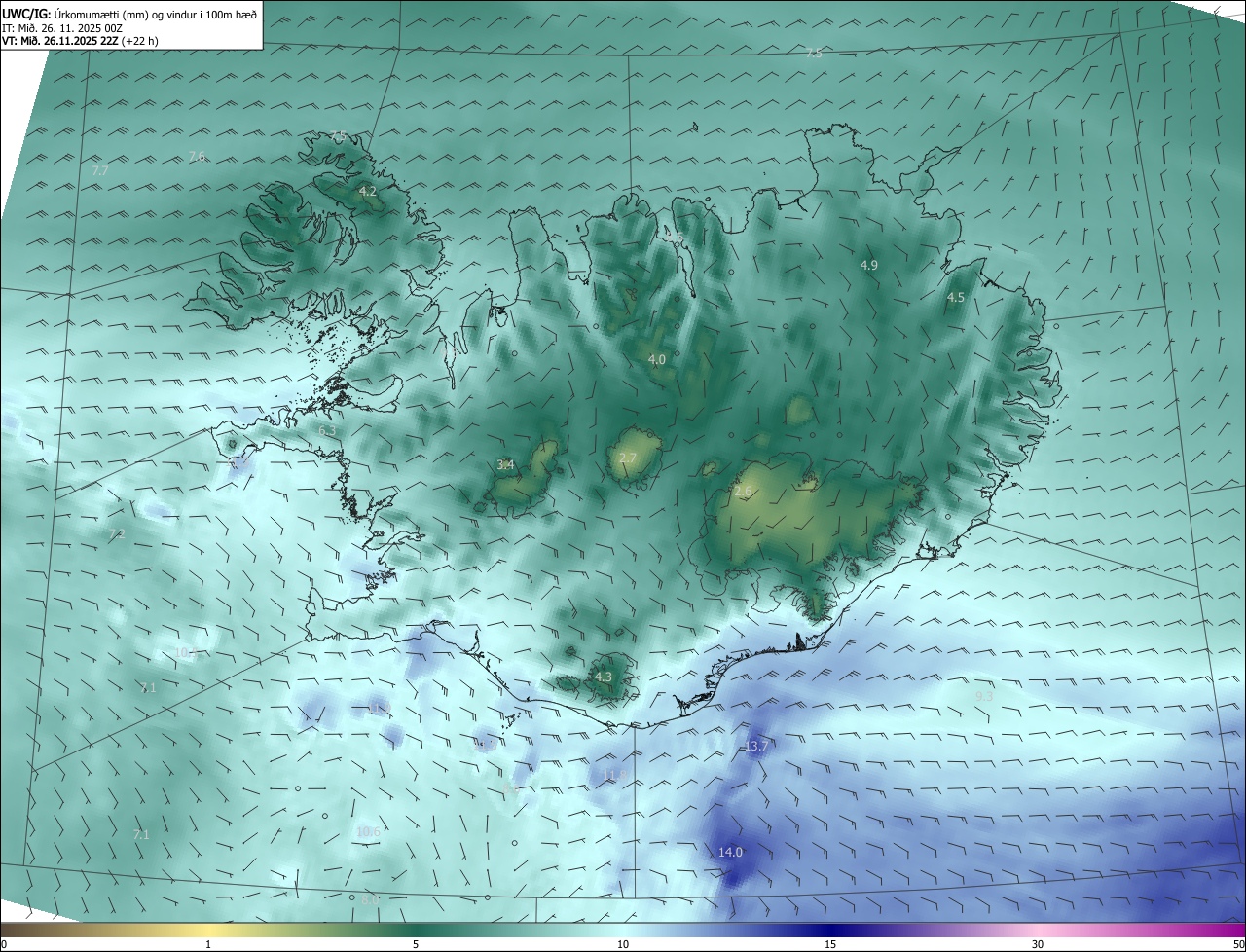The image size is (1246, 952).
Task: Click the 7.7 value label
Action: pos(99,170)
